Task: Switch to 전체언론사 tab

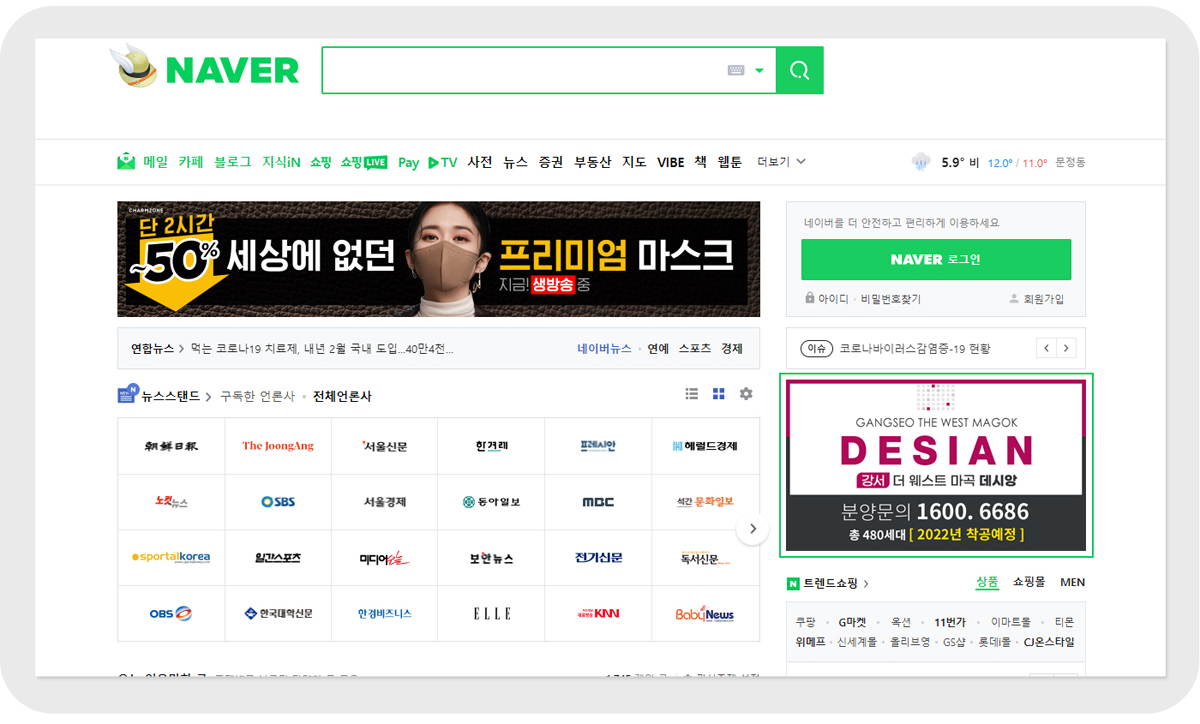Action: [x=342, y=396]
